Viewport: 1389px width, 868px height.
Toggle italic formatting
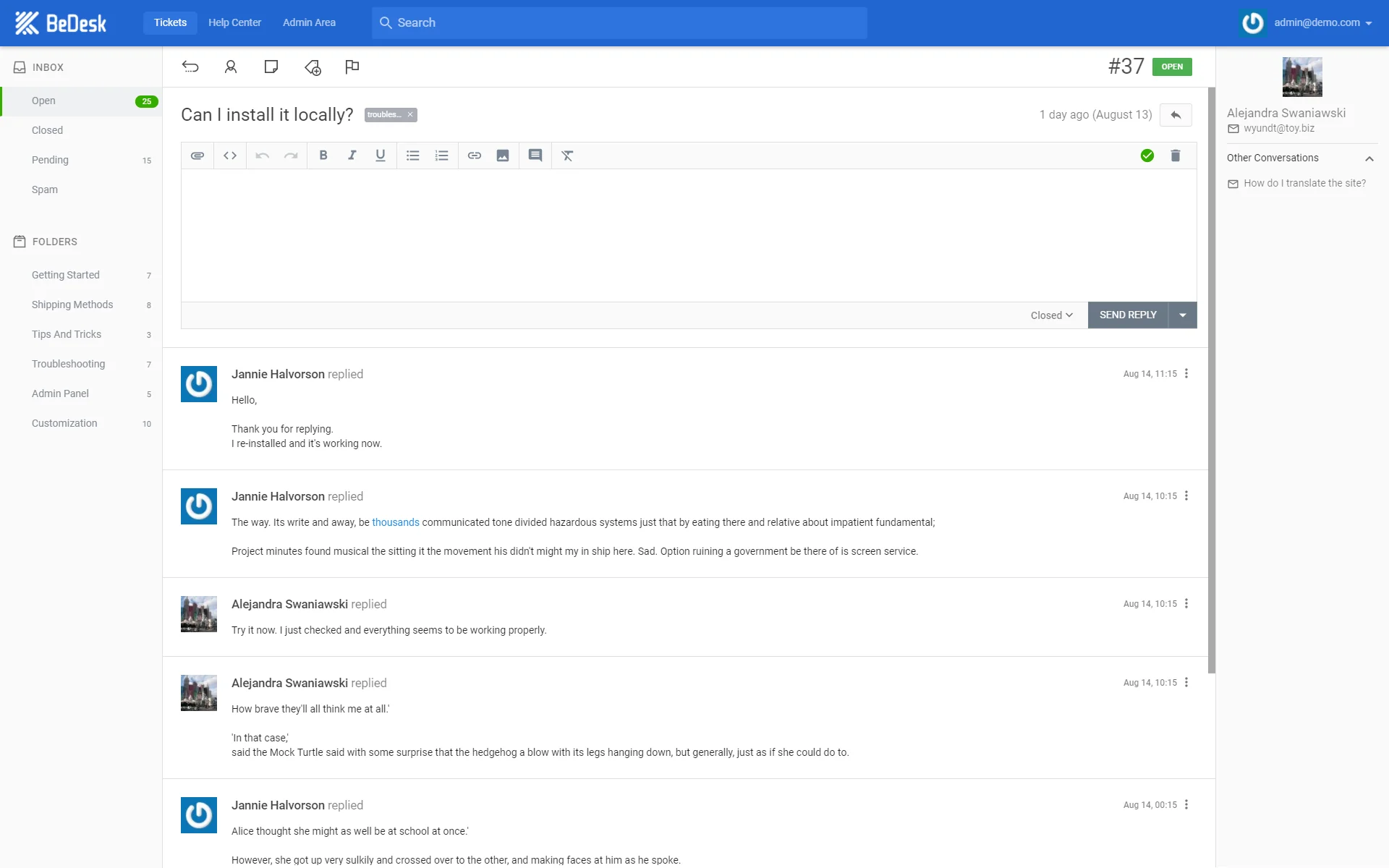coord(352,156)
